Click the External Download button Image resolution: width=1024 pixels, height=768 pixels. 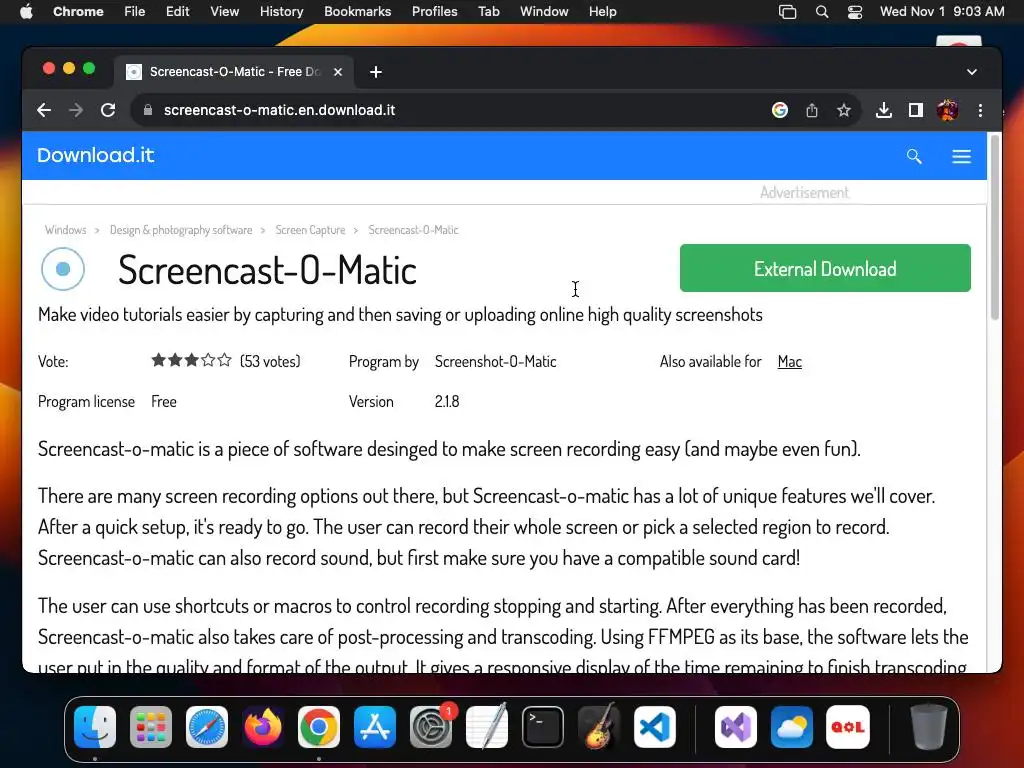[x=825, y=268]
